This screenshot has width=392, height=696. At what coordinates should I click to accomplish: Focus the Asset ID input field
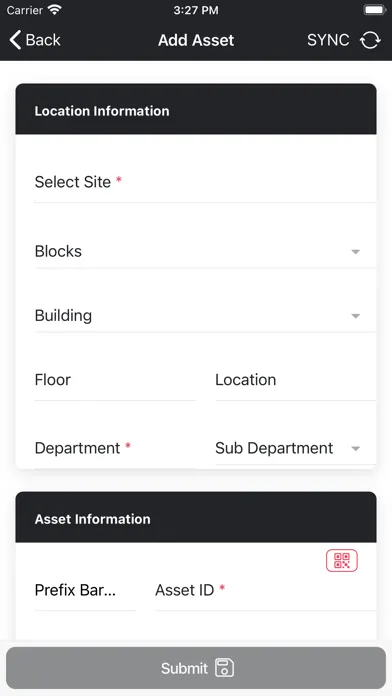(x=265, y=591)
